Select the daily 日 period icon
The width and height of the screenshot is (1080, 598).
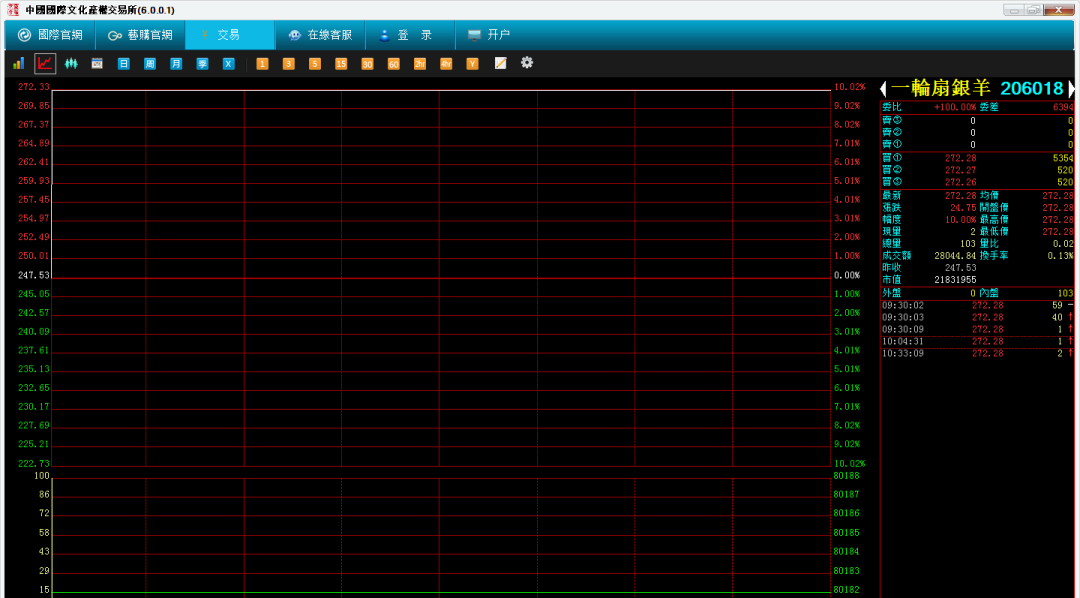click(123, 63)
